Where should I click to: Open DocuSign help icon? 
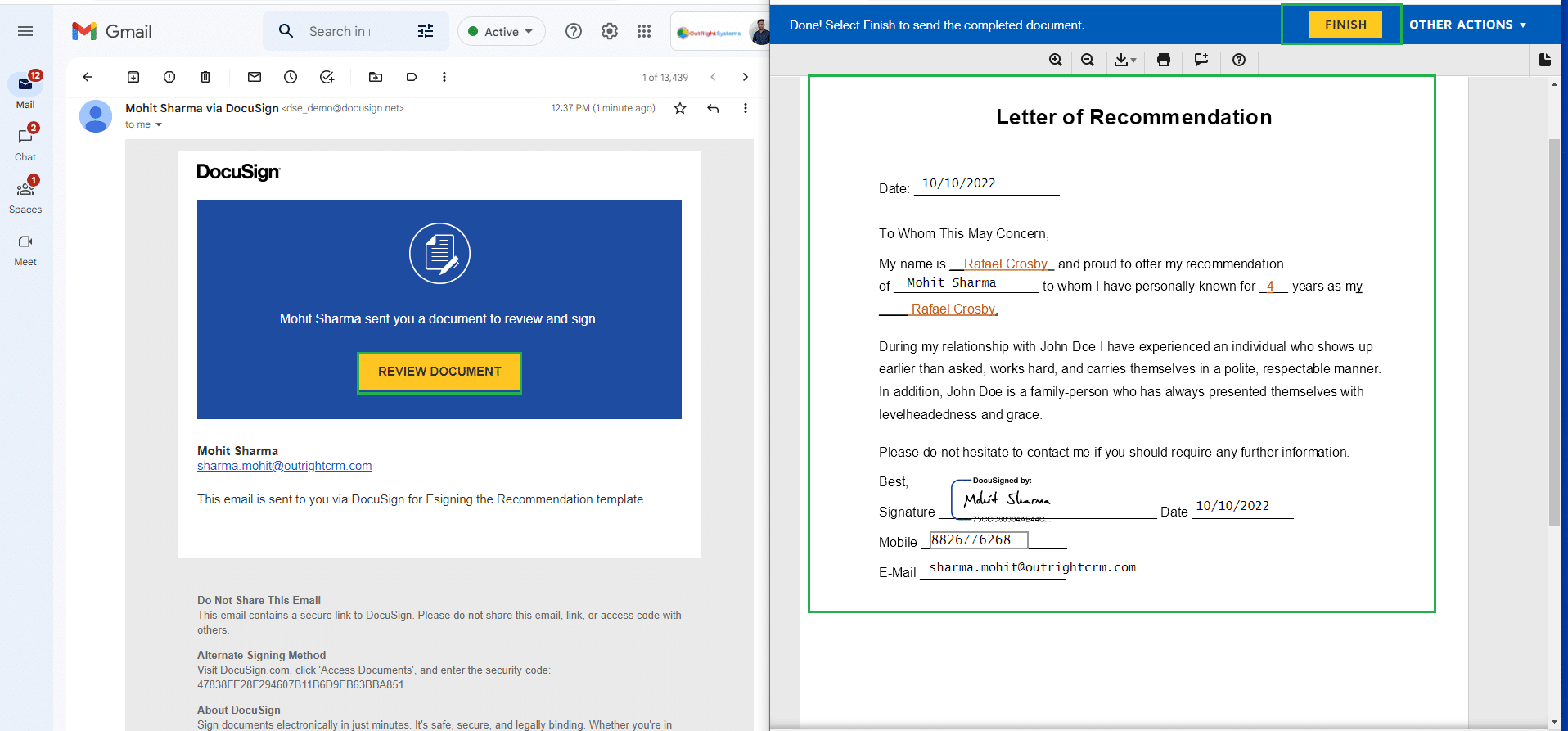1239,60
